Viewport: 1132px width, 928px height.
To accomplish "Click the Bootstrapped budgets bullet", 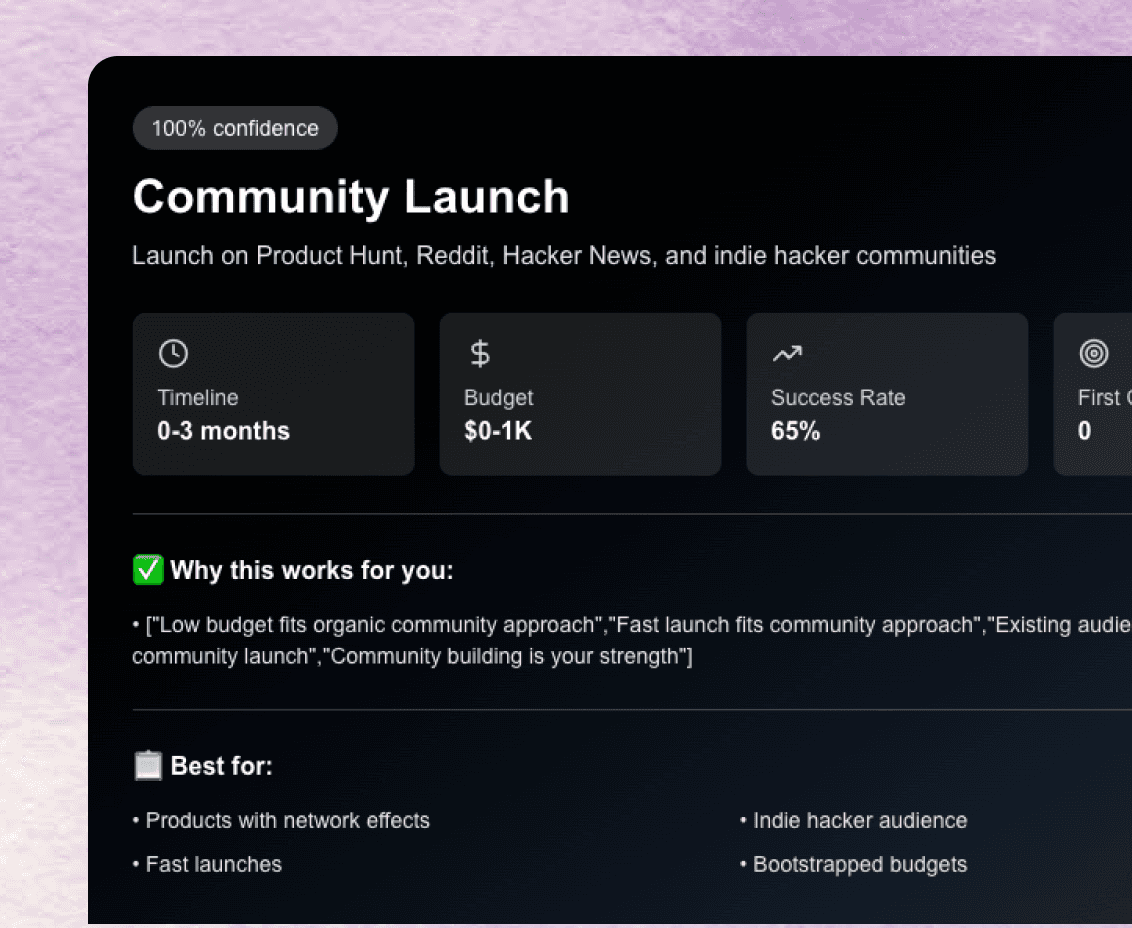I will (859, 864).
